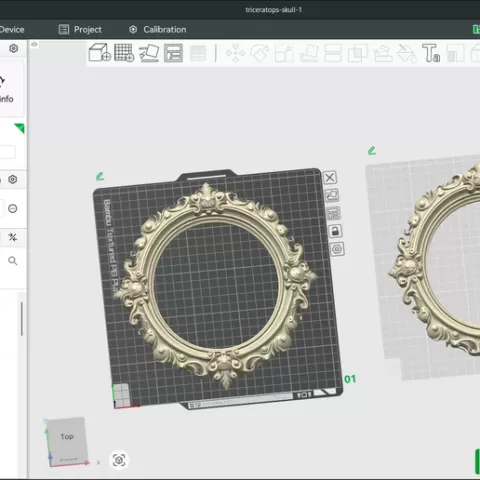Image resolution: width=480 pixels, height=480 pixels.
Task: Click the small cloud icon at canvas corner
Action: click(x=34, y=45)
